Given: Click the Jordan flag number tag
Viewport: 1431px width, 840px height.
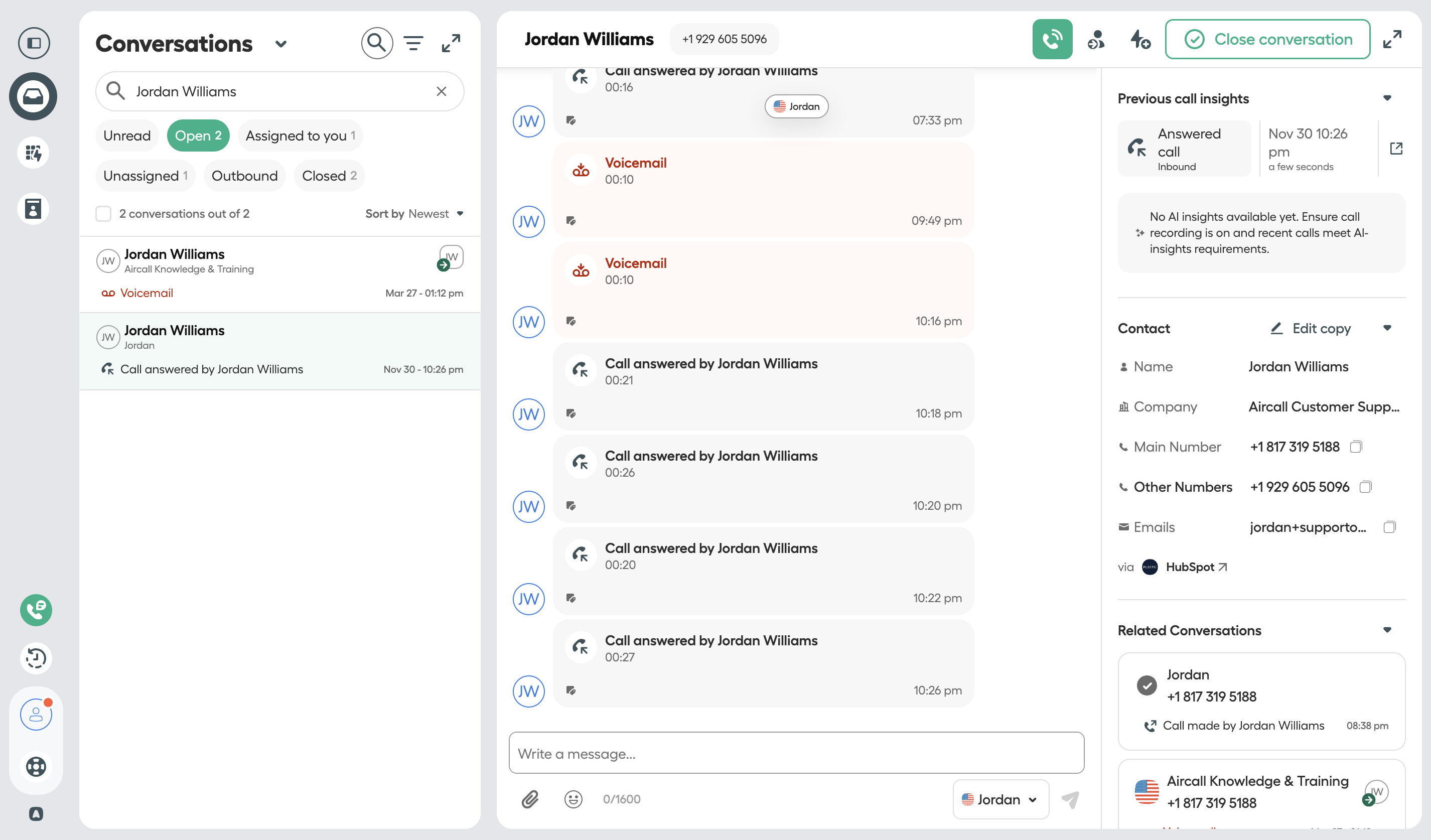Looking at the screenshot, I should [x=796, y=106].
